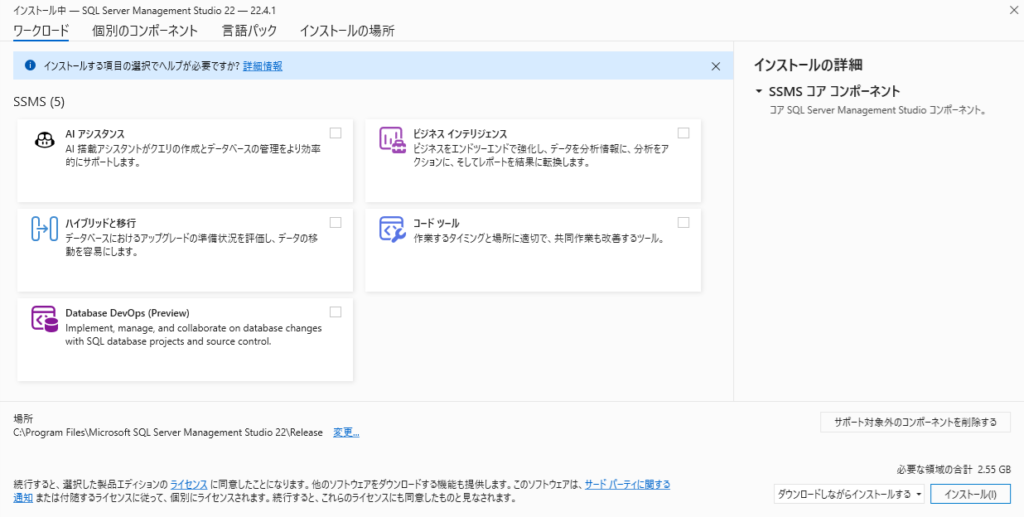Select the コード ツール checkbox
This screenshot has width=1024, height=517.
[683, 222]
